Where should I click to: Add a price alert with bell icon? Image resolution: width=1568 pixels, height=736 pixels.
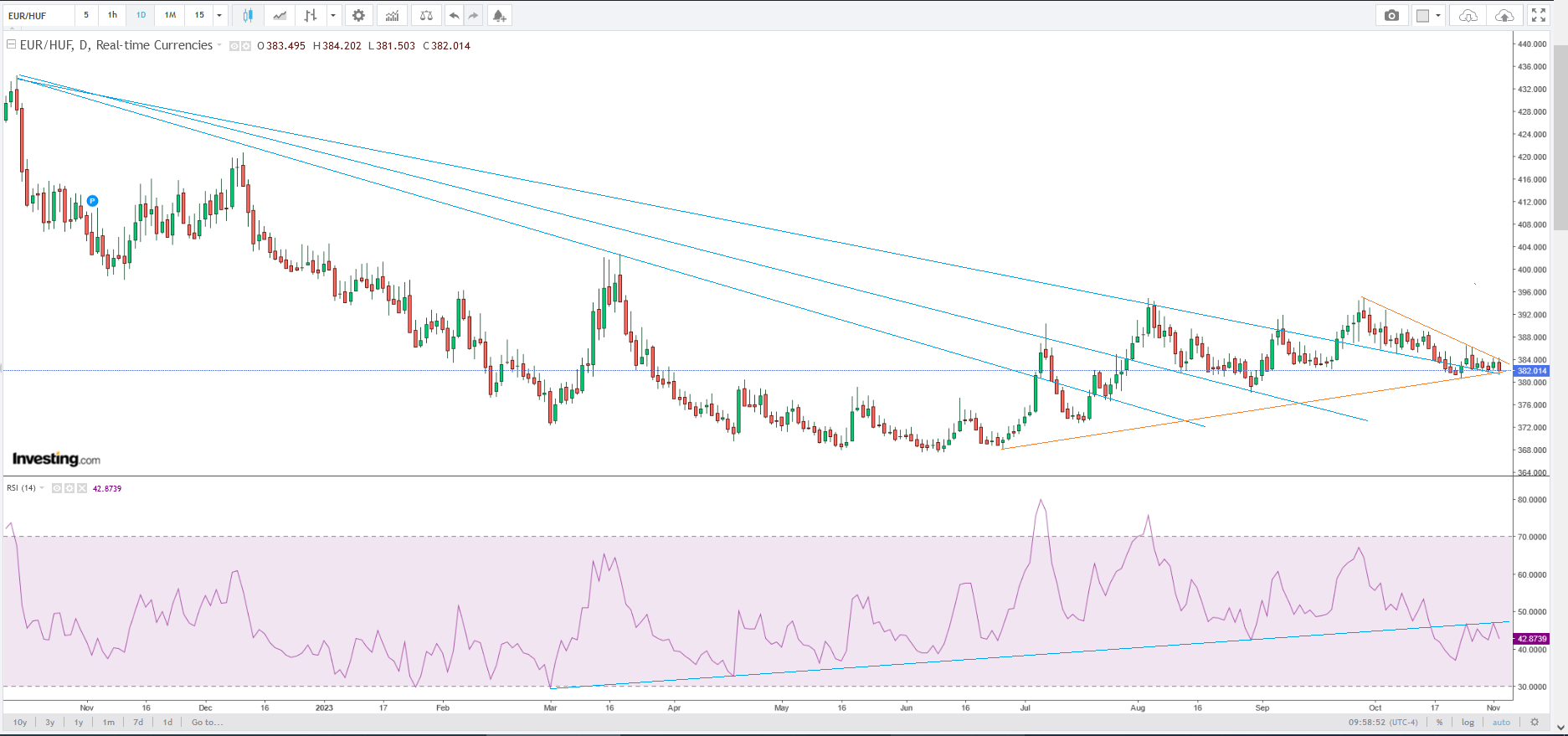[499, 15]
